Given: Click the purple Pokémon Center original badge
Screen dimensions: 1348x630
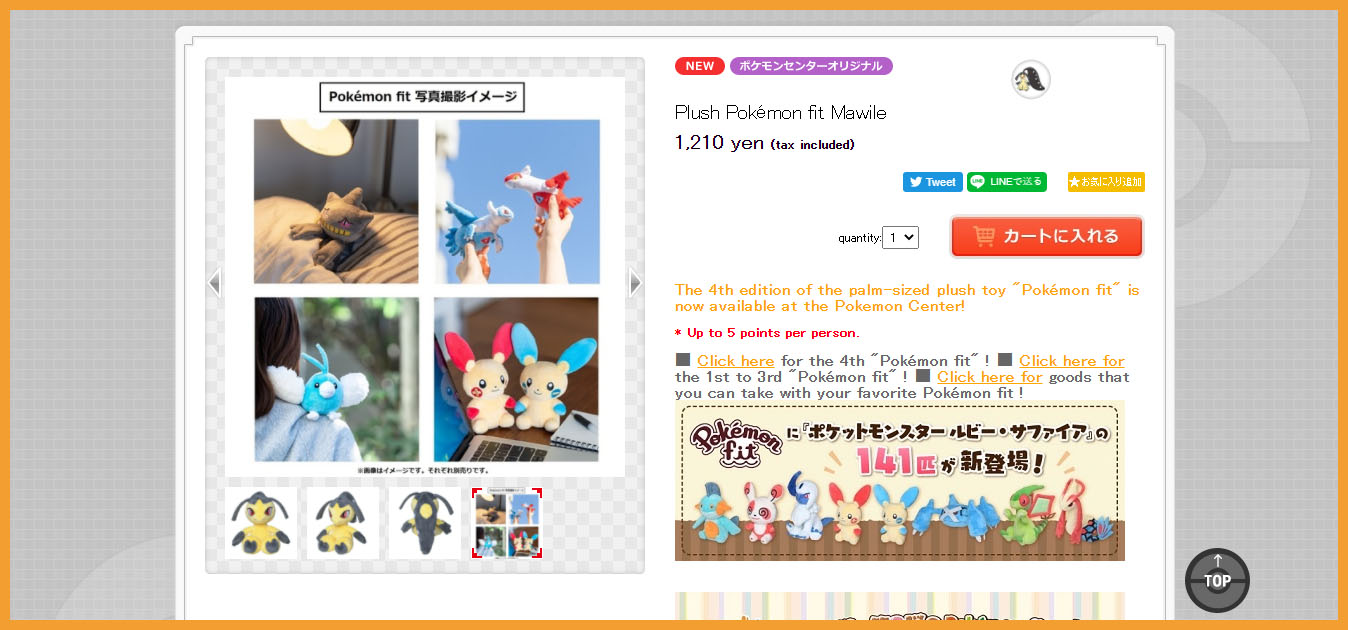Looking at the screenshot, I should coord(811,66).
